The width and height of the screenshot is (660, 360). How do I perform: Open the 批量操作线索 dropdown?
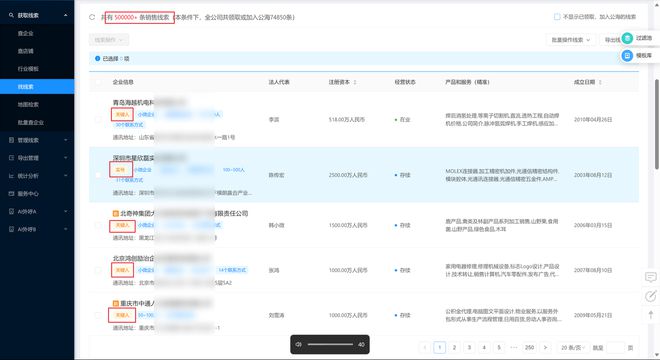(x=570, y=40)
